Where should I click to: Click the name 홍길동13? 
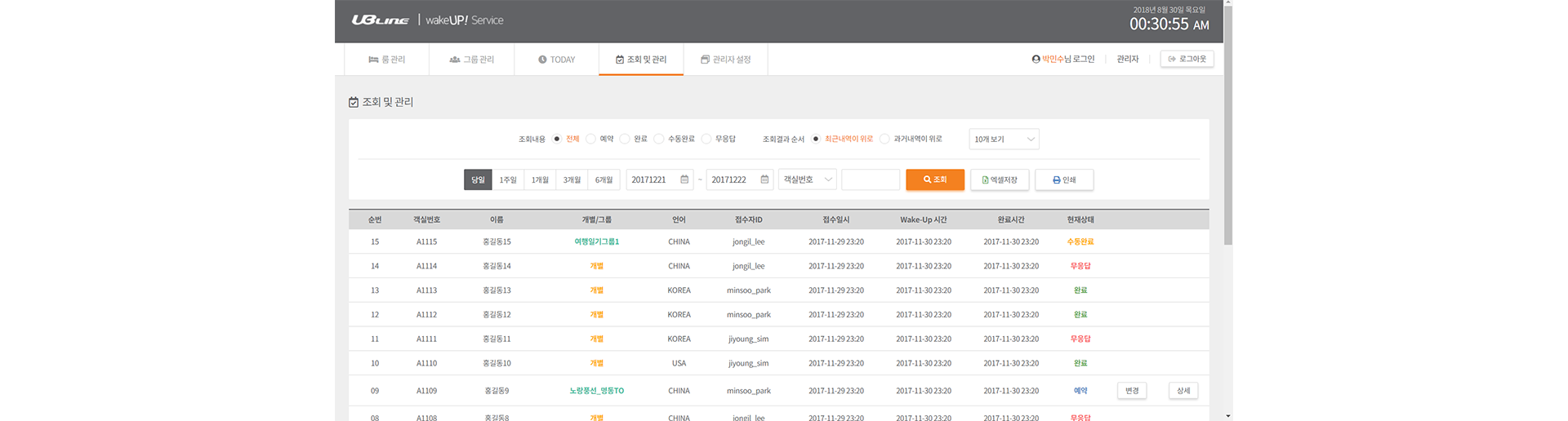tap(497, 290)
